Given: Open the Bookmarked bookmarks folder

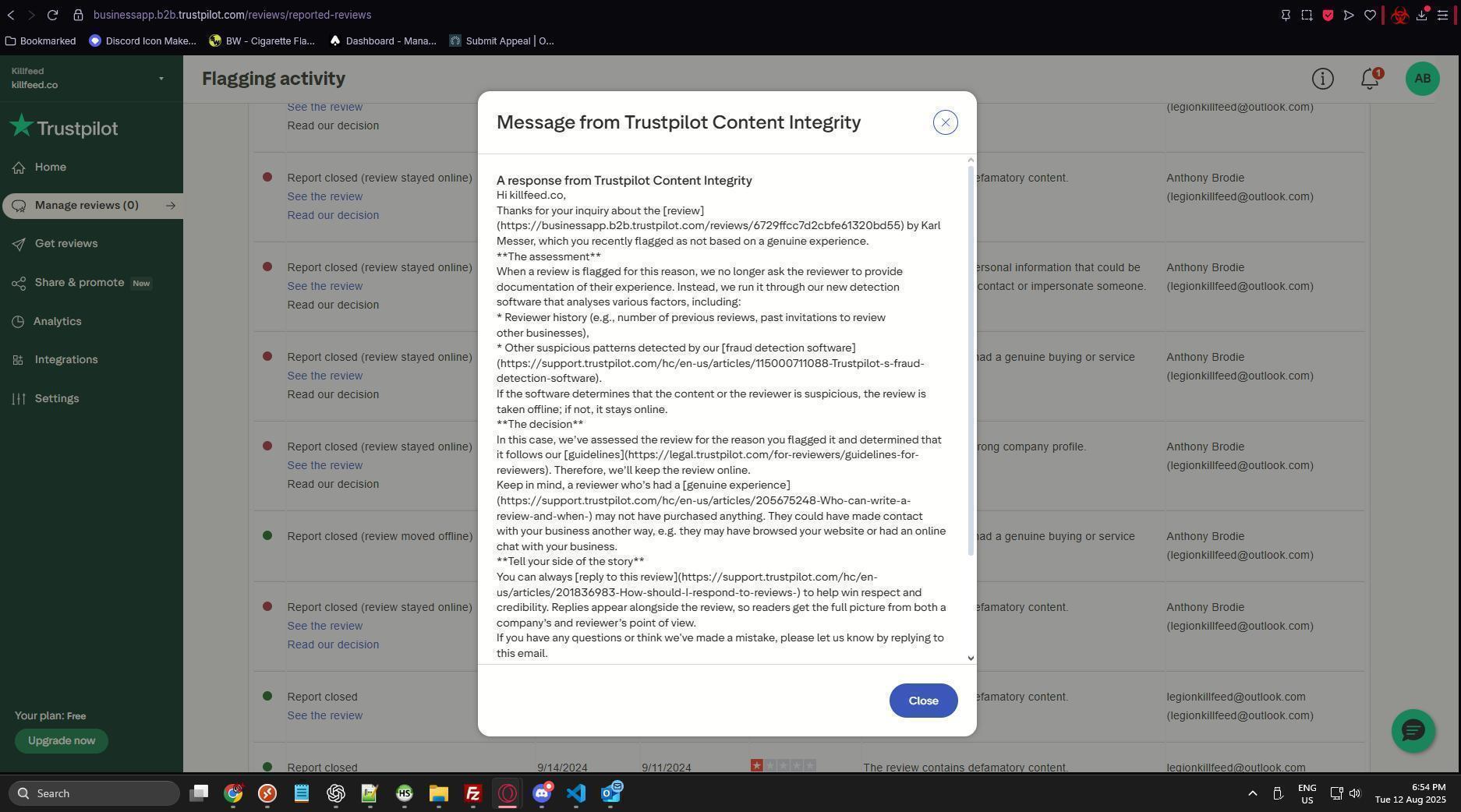Looking at the screenshot, I should point(41,41).
